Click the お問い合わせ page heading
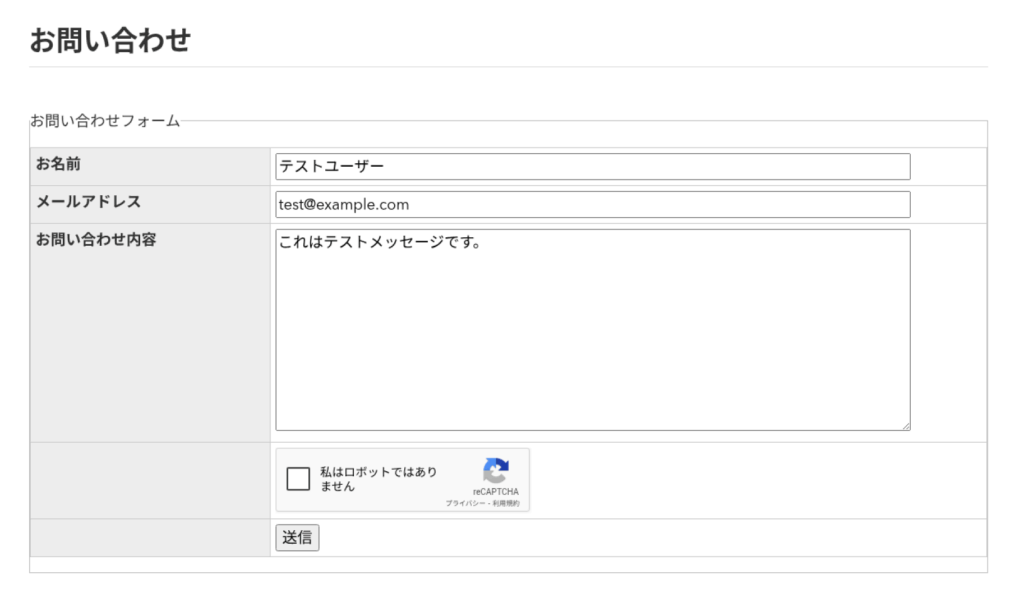 coord(110,41)
